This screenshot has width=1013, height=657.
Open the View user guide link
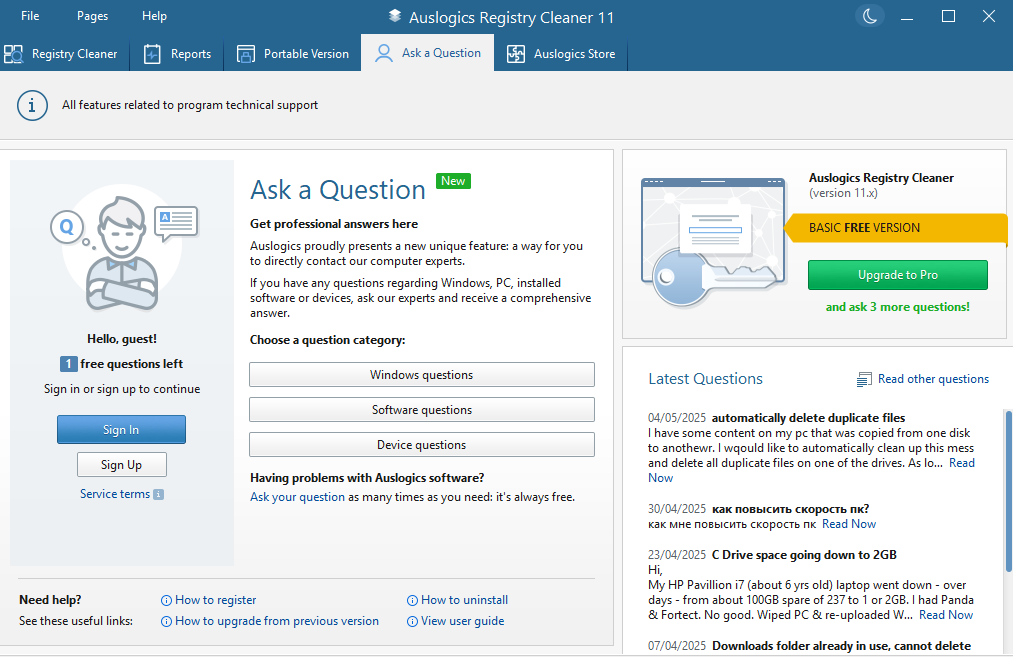462,621
